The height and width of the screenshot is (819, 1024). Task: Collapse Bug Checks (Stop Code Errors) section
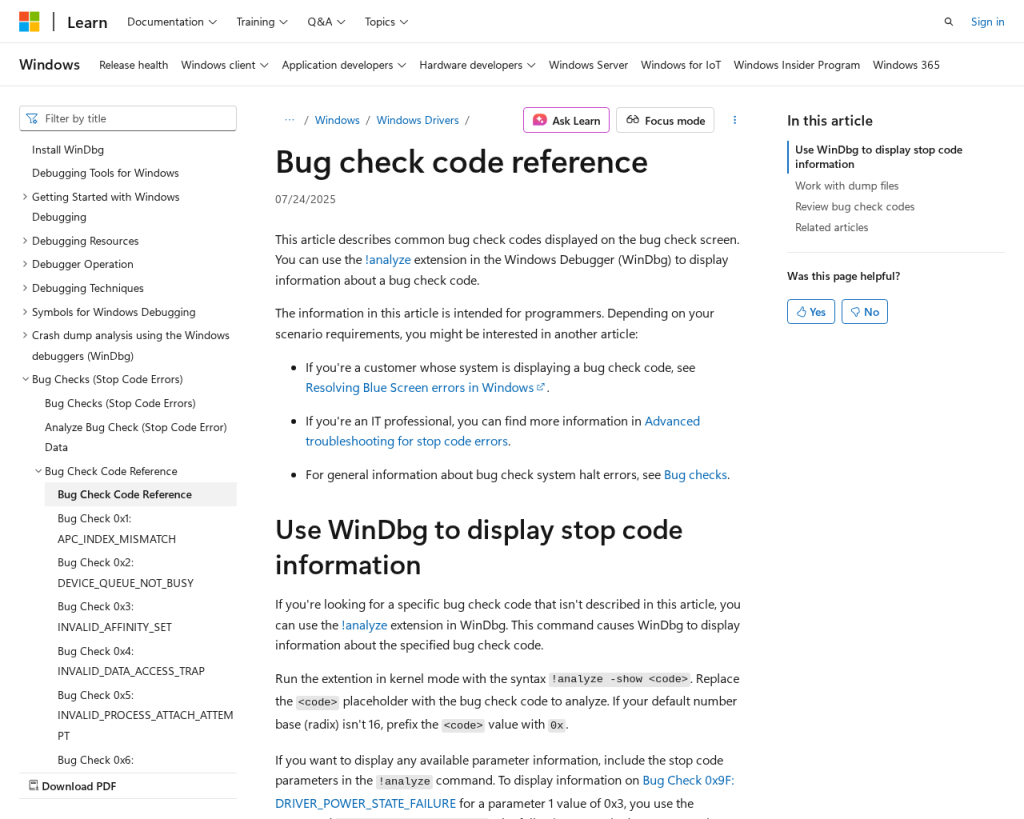click(25, 379)
